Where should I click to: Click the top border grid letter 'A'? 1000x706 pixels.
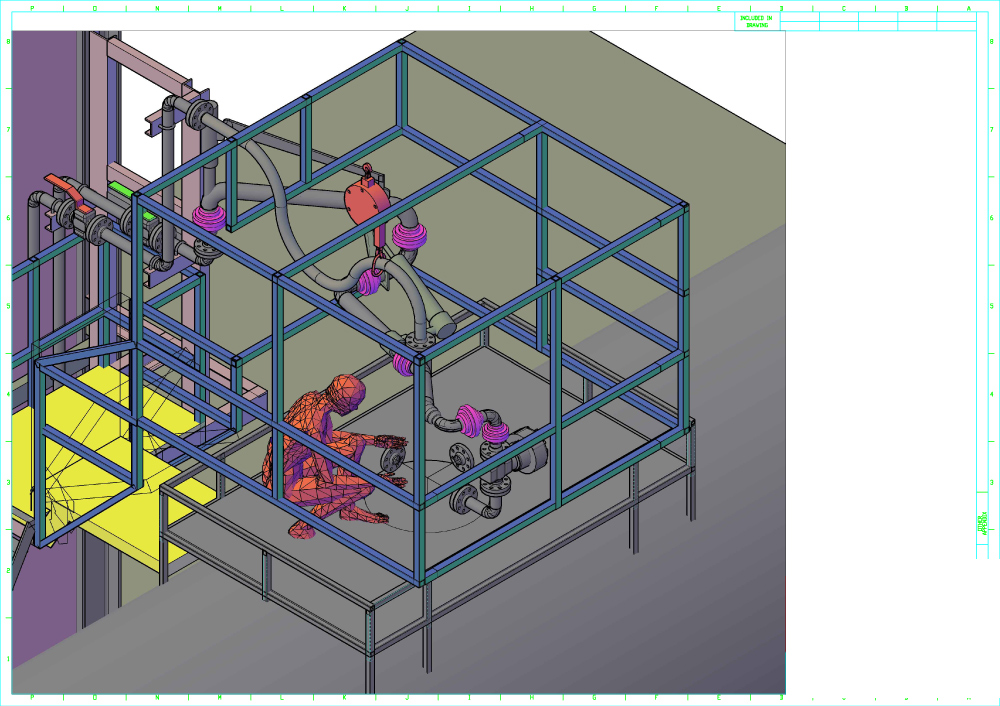[x=968, y=8]
